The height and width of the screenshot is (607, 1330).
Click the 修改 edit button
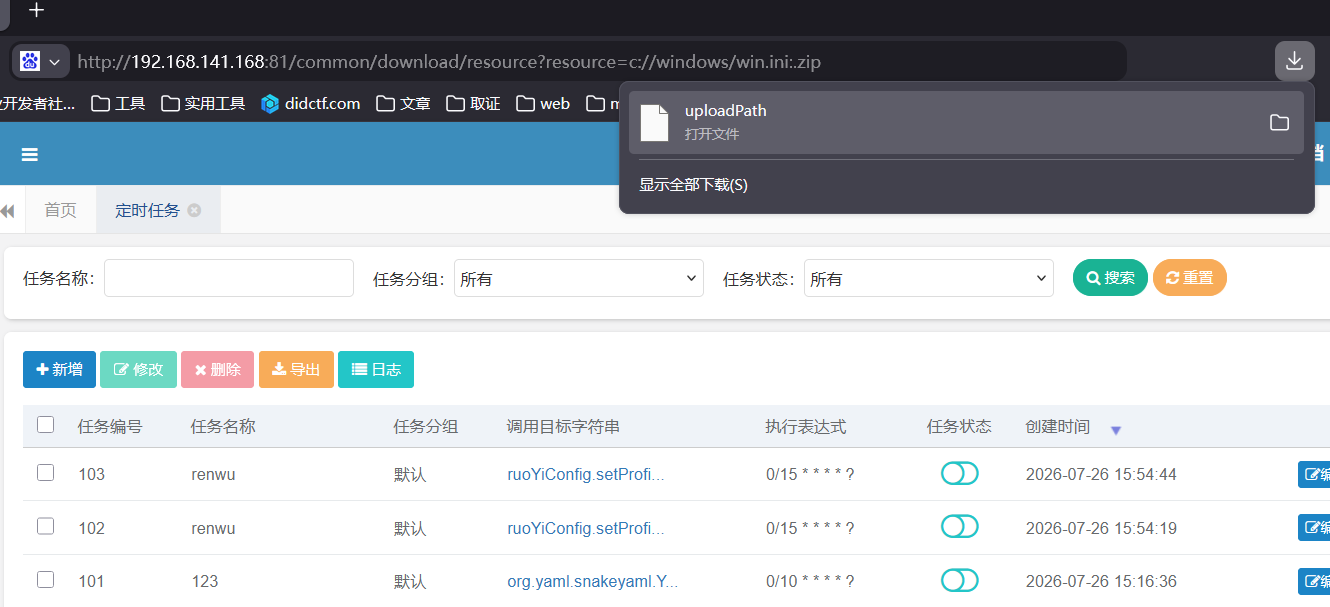click(138, 369)
